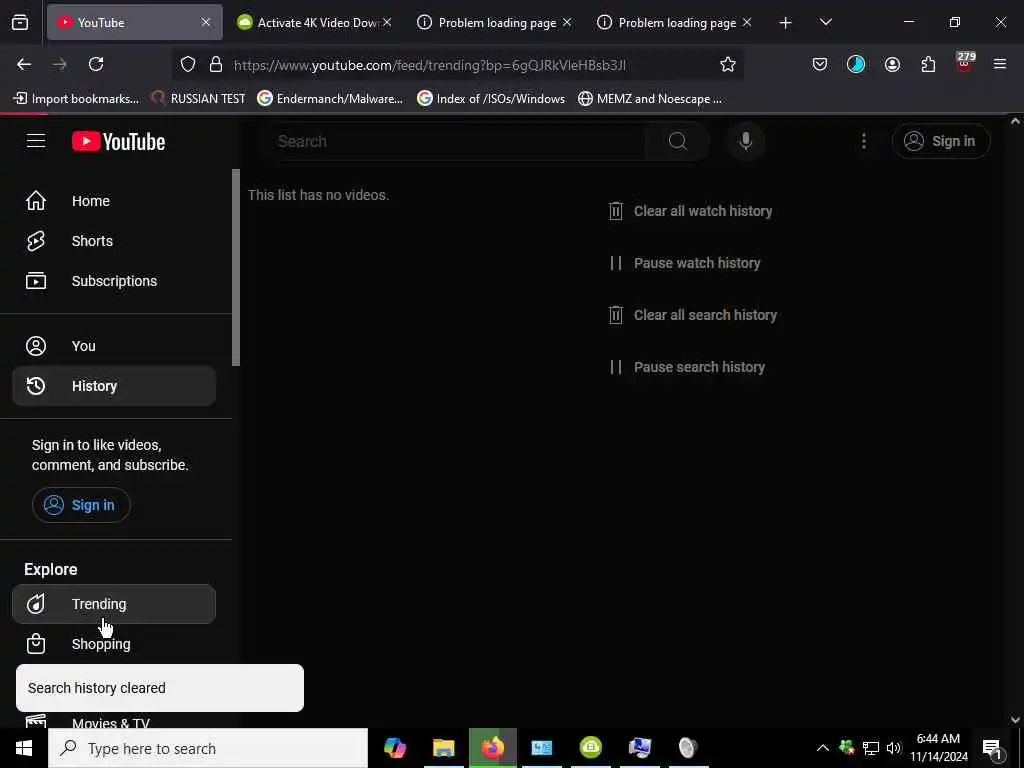
Task: Click the volume speaker tray icon
Action: [x=893, y=748]
